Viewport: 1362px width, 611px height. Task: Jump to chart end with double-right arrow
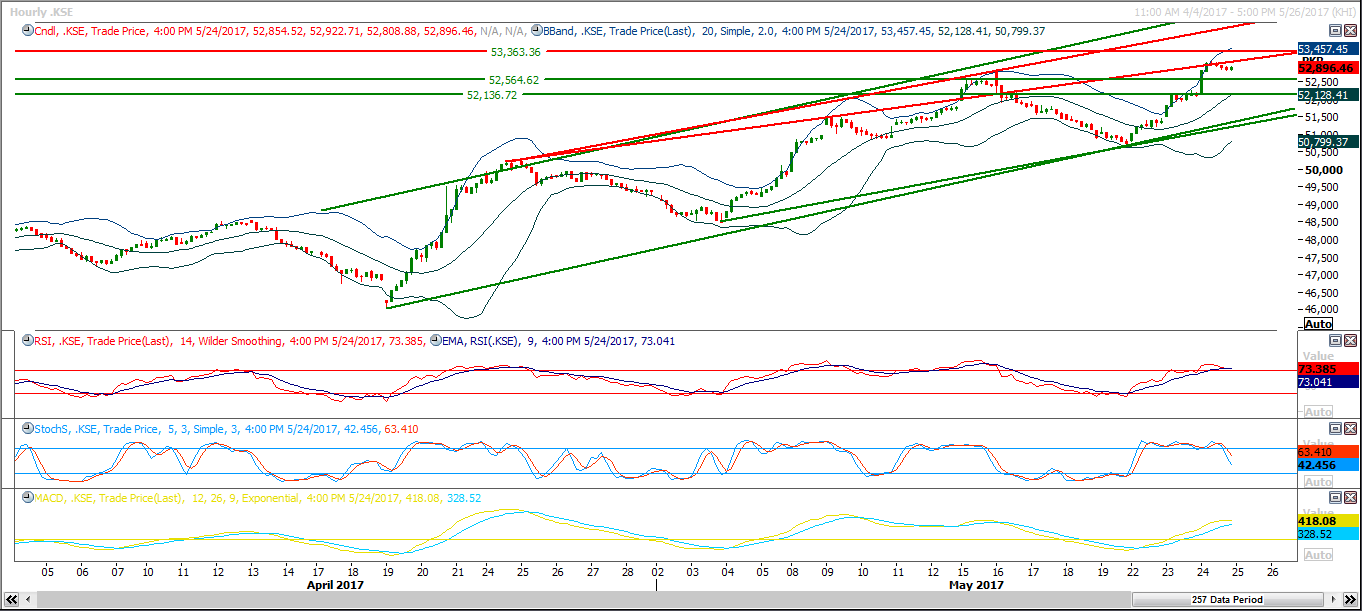pyautogui.click(x=1352, y=600)
